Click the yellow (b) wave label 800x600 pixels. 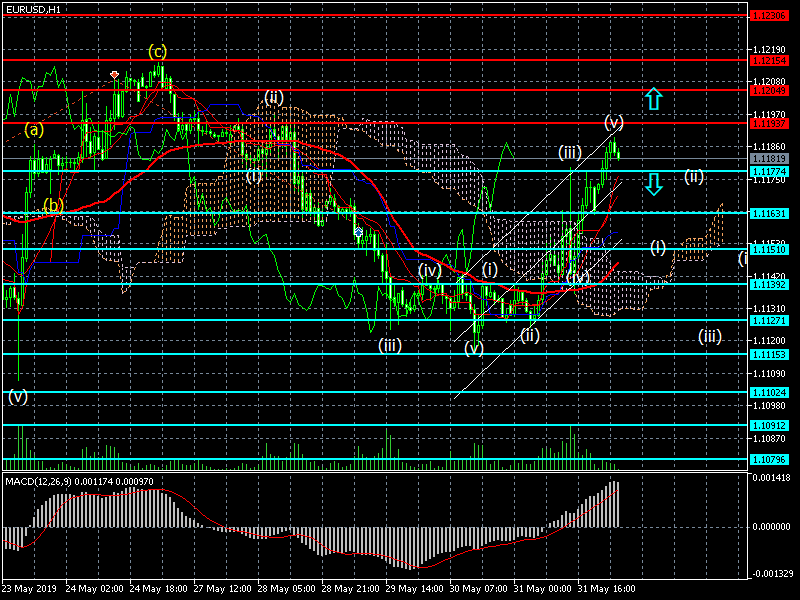(x=54, y=205)
